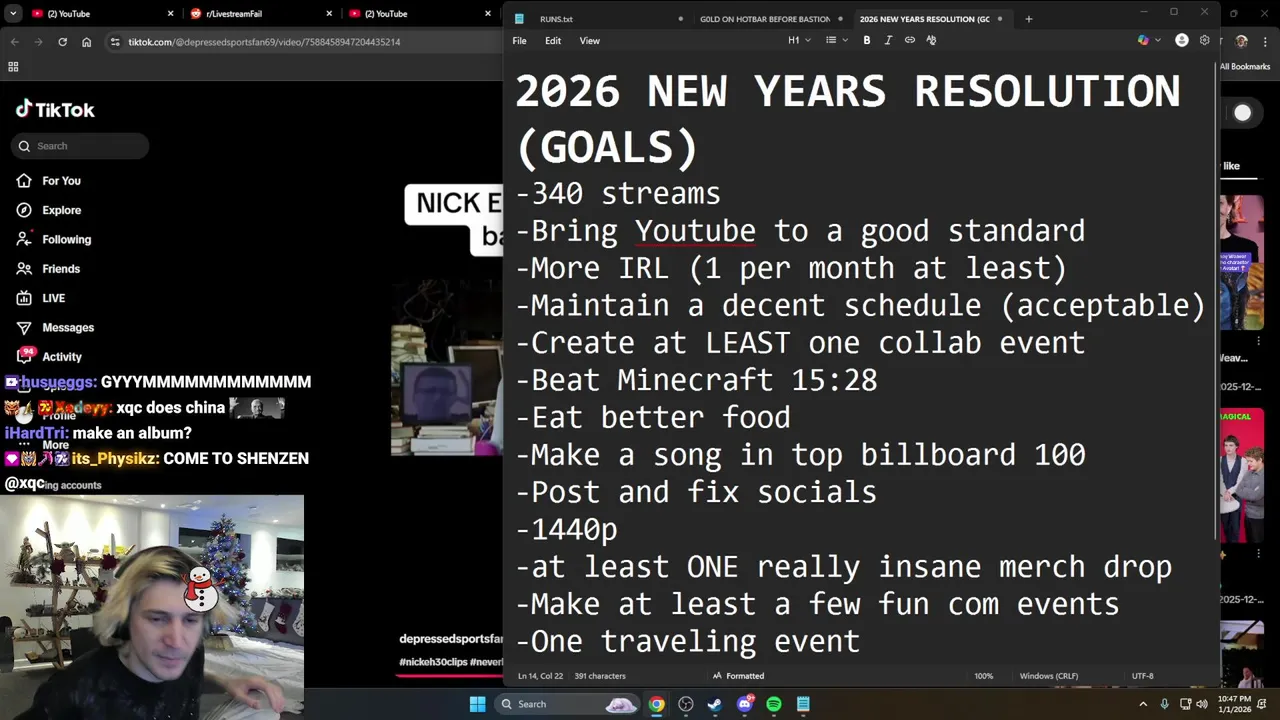Click the 'Ln 14, Col 22' status text

point(541,676)
